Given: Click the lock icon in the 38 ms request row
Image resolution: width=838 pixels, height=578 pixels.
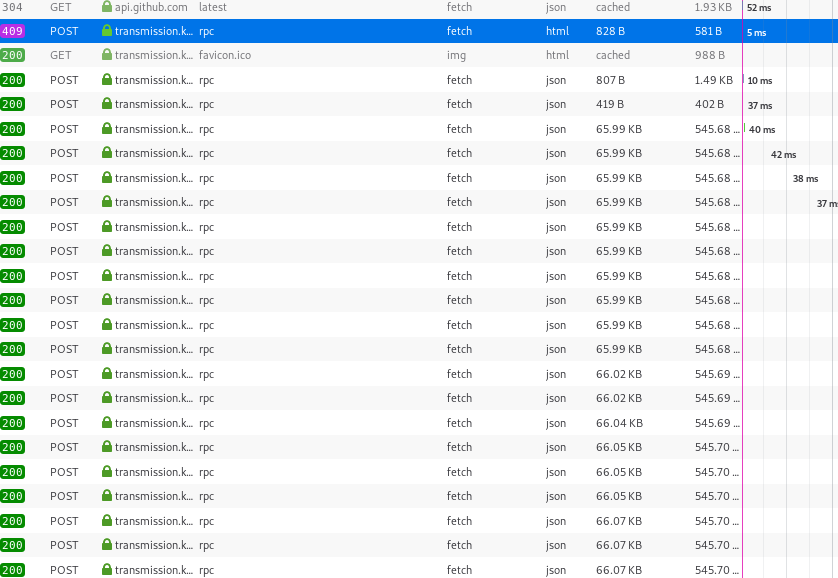Looking at the screenshot, I should point(107,178).
